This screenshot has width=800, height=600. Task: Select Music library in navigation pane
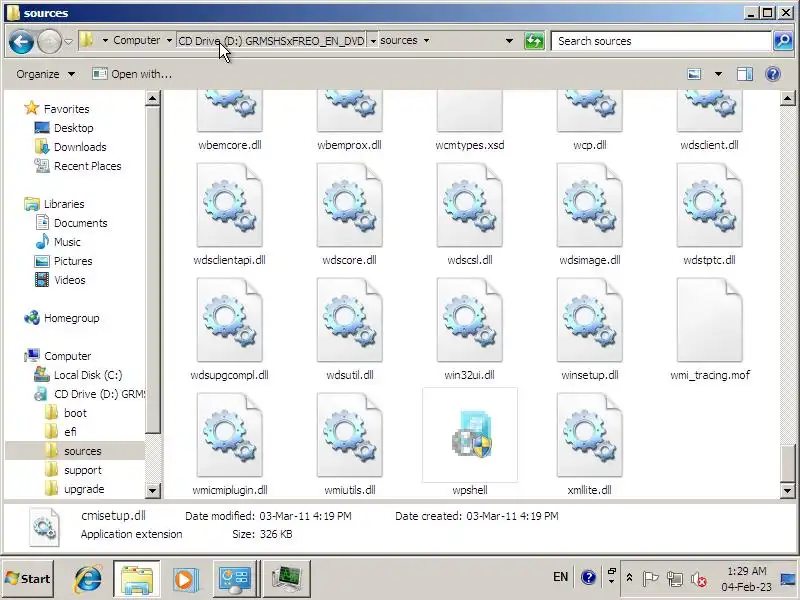pyautogui.click(x=67, y=242)
